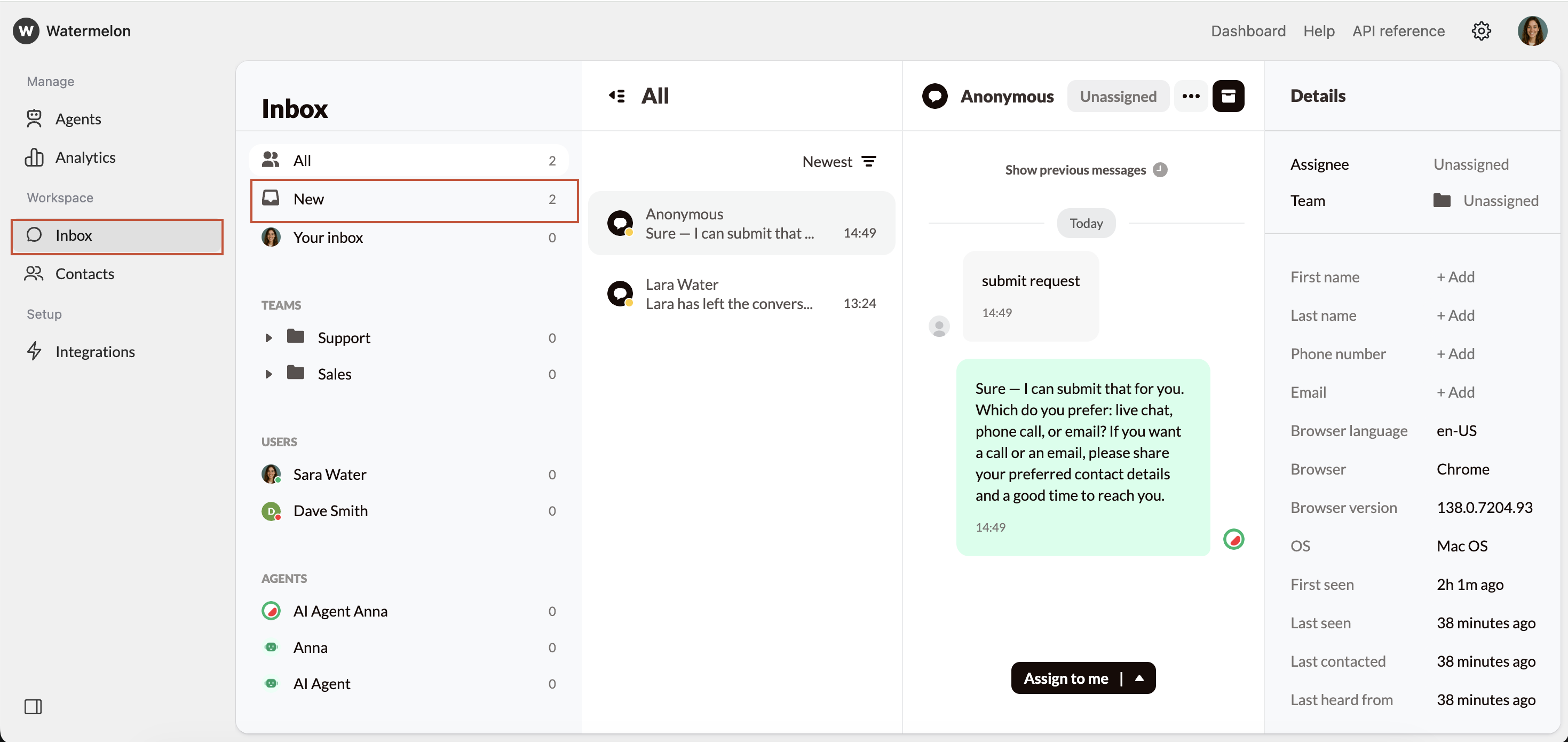The height and width of the screenshot is (742, 1568).
Task: Open the Help link
Action: click(1318, 31)
